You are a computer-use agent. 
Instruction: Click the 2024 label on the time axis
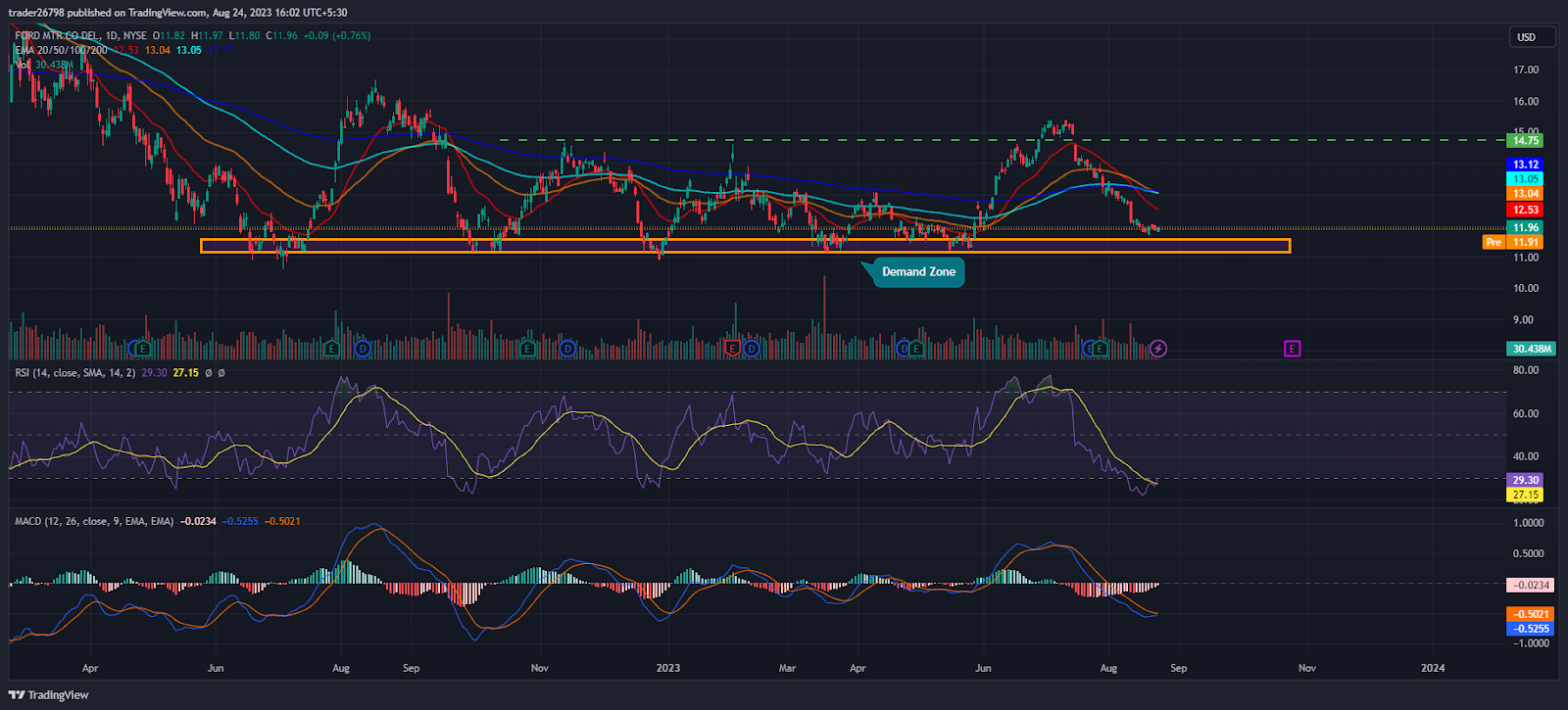click(x=1433, y=669)
